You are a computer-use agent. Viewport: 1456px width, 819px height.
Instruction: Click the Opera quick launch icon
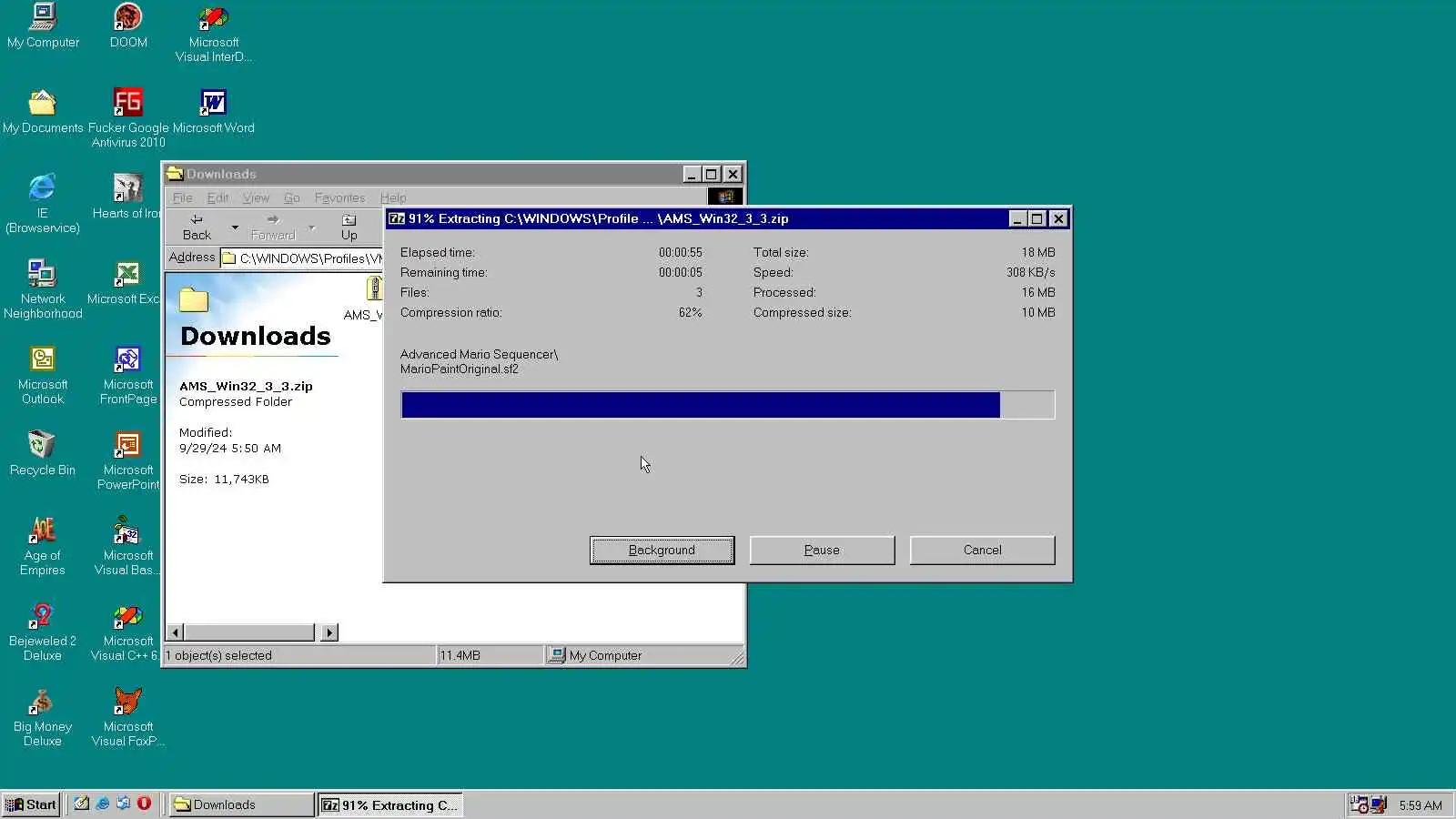coord(144,804)
